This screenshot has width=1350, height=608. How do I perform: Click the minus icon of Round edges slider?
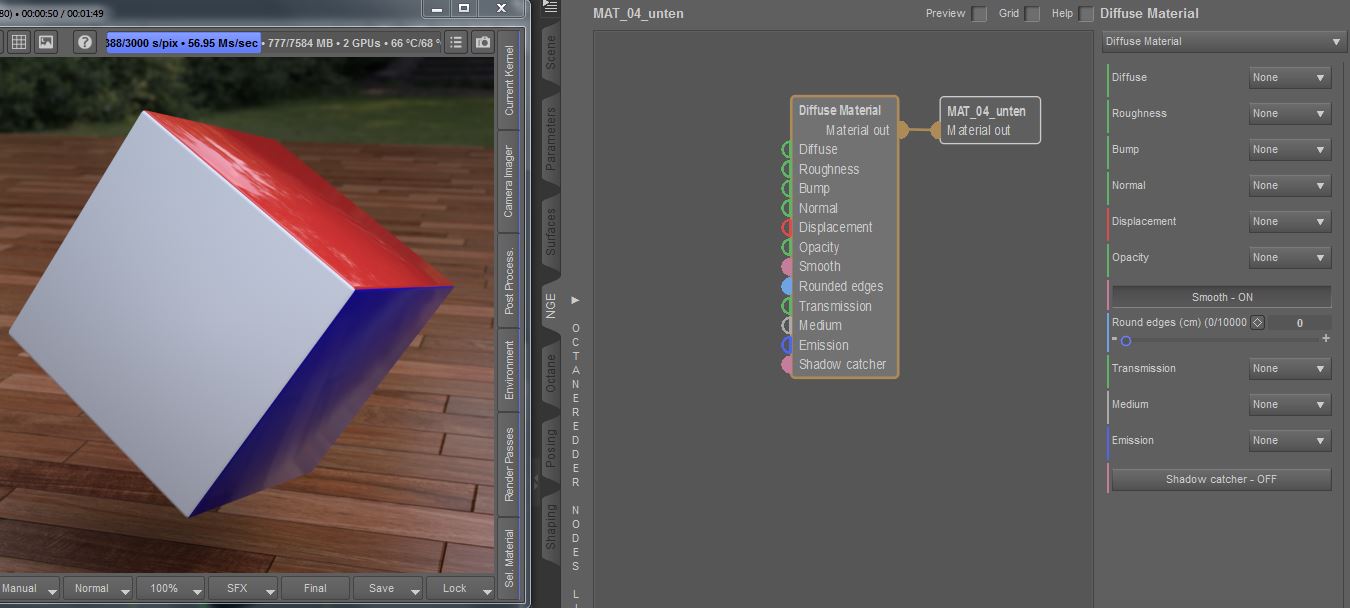click(1114, 339)
